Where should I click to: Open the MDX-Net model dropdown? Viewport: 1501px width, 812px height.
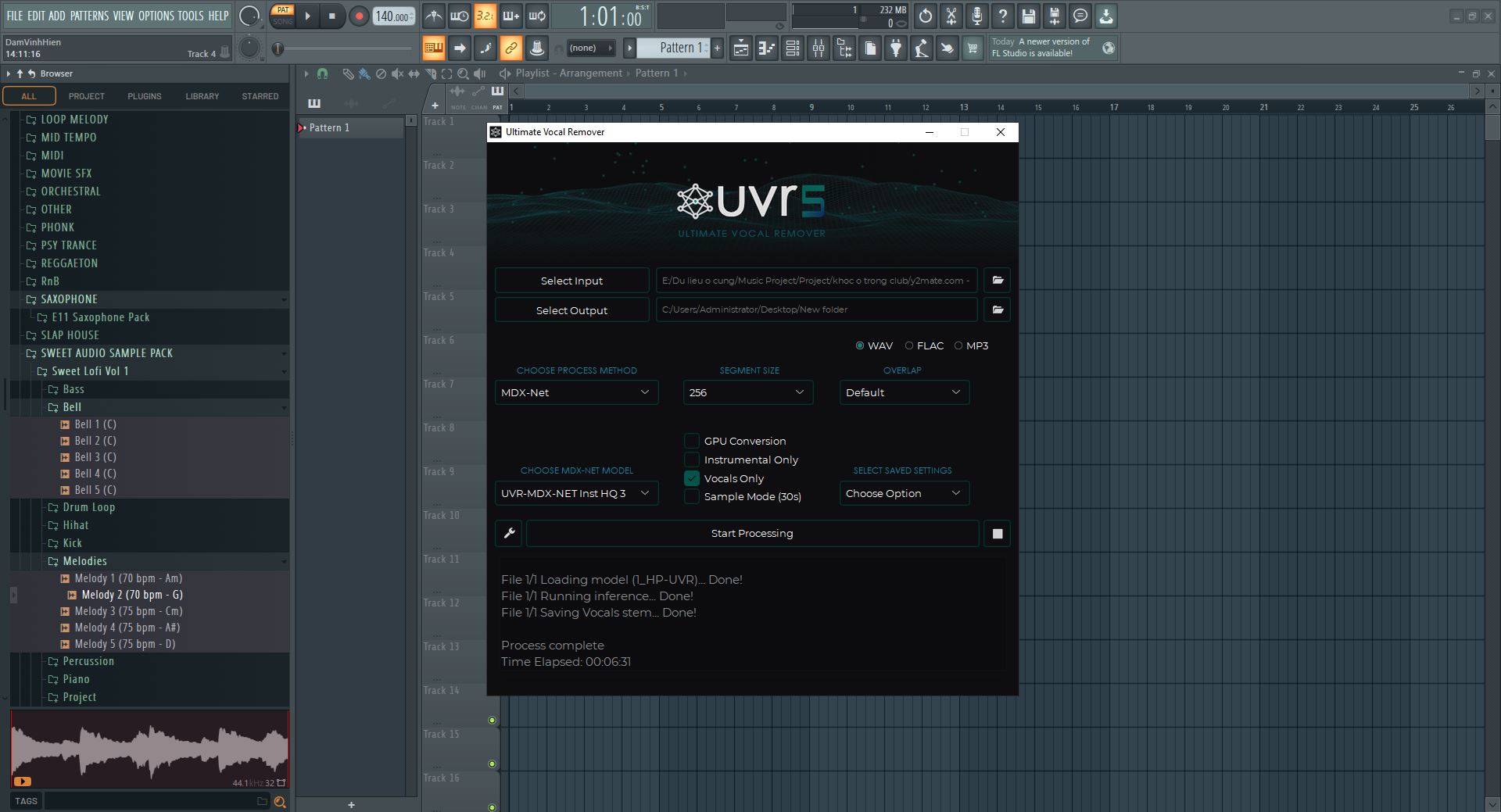pyautogui.click(x=576, y=493)
